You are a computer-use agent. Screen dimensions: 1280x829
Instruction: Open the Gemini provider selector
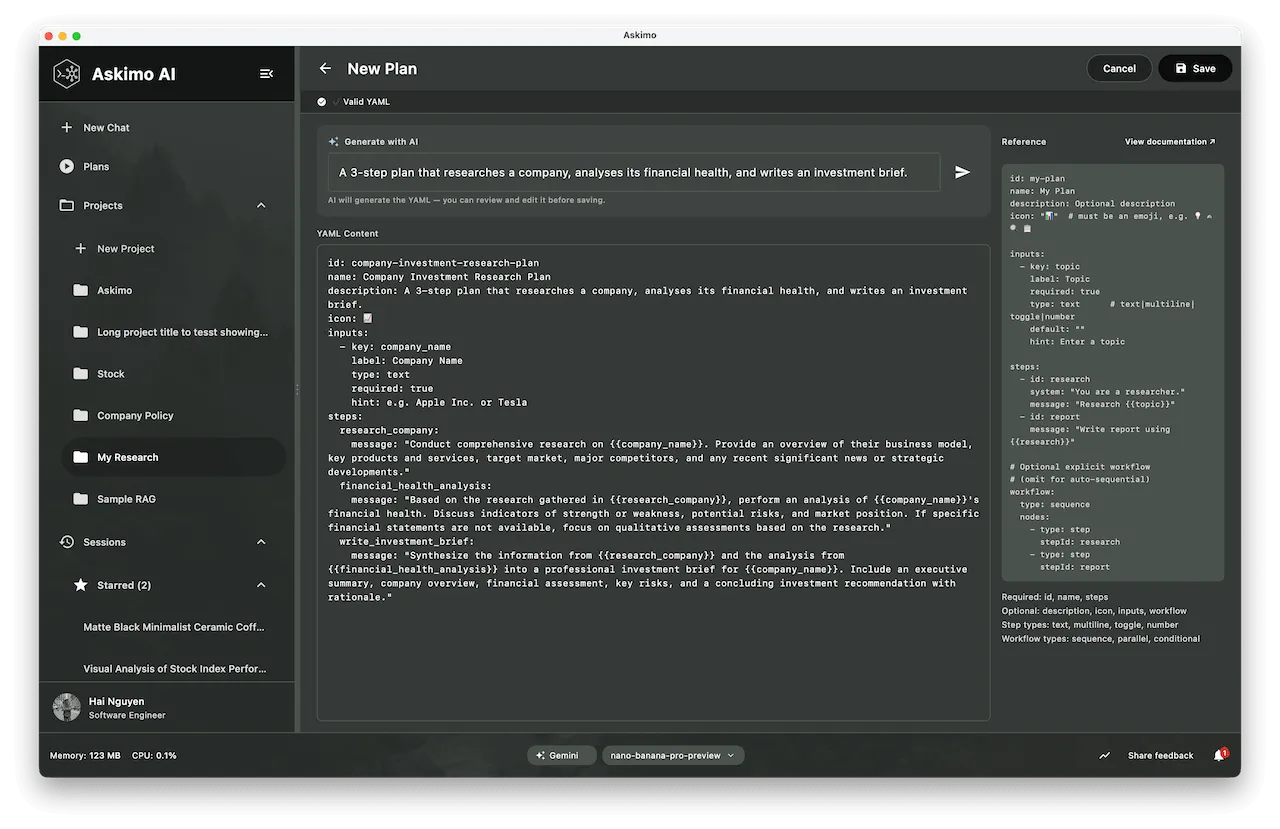[x=562, y=756]
